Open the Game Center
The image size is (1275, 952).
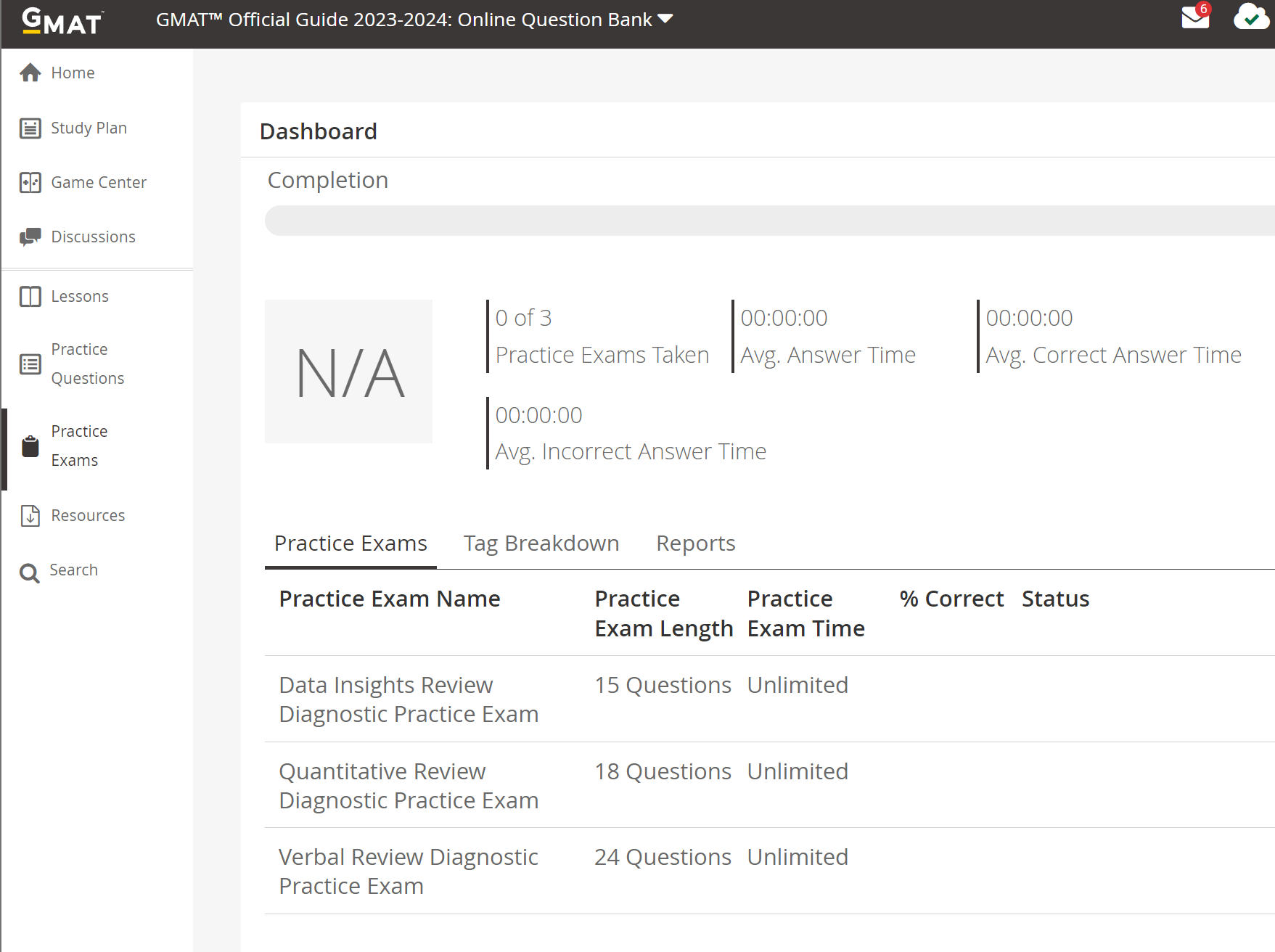coord(98,182)
